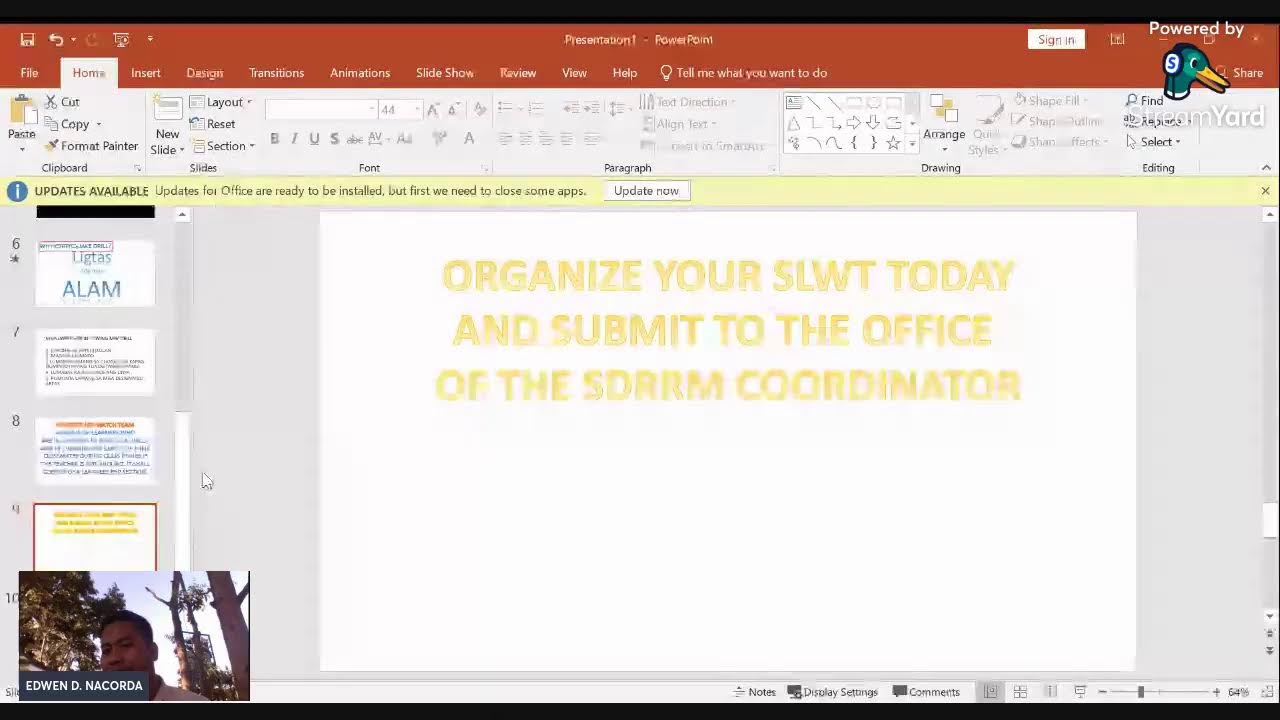
Task: Increase the font size
Action: [433, 109]
